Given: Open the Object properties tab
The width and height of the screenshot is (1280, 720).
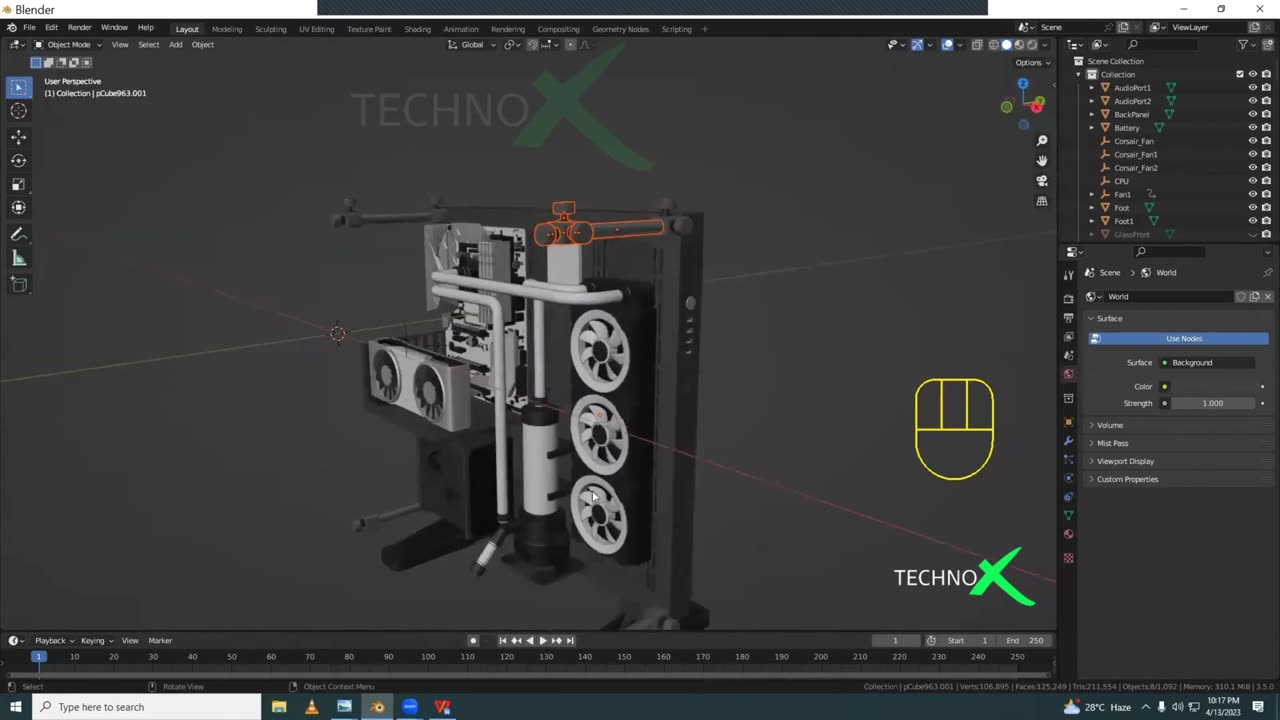Looking at the screenshot, I should click(1068, 422).
